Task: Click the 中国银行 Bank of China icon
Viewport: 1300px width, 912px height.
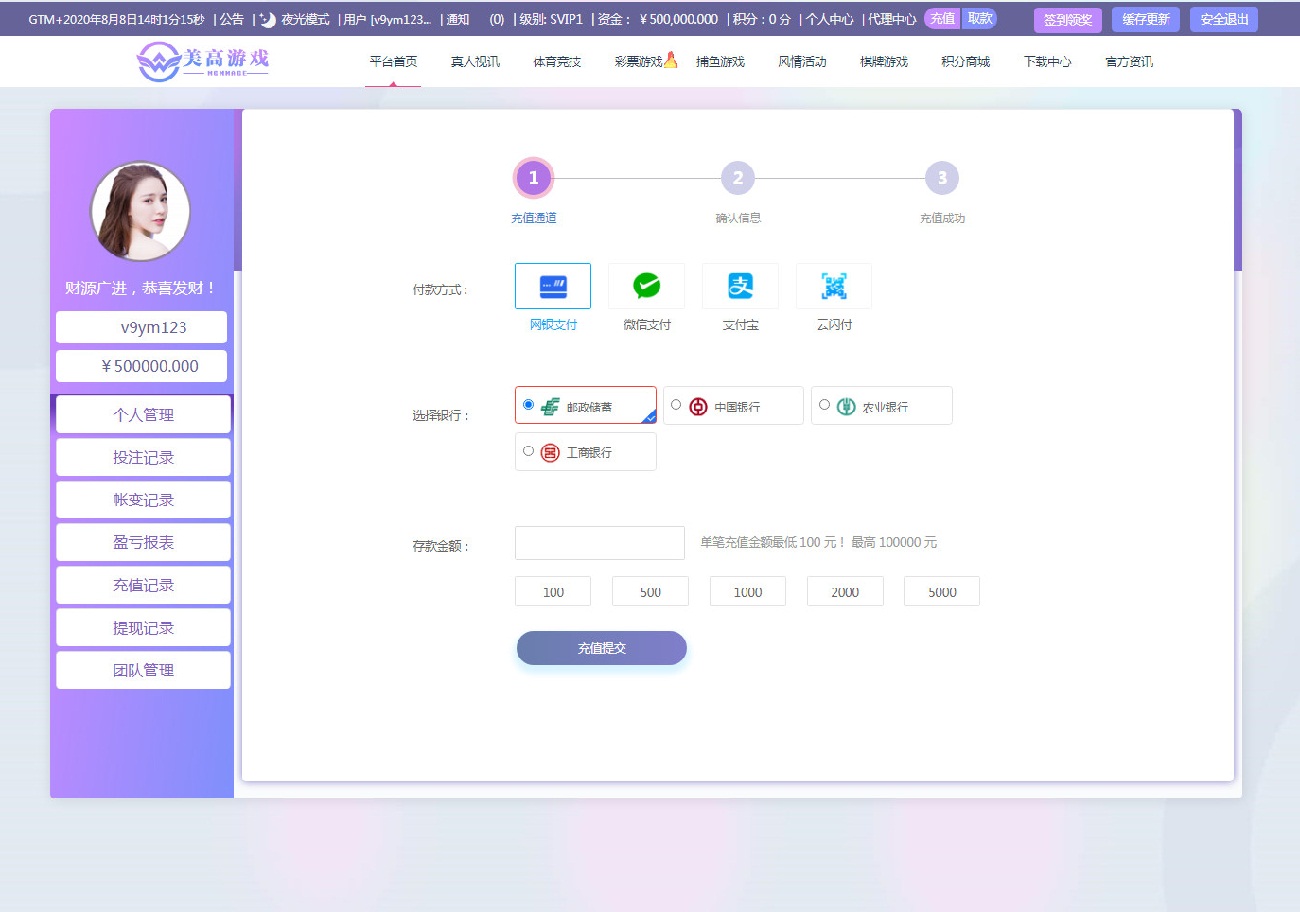Action: 700,404
